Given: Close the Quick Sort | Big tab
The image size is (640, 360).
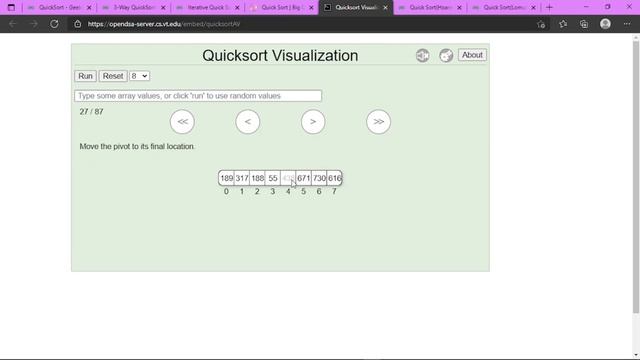Looking at the screenshot, I should [x=311, y=7].
